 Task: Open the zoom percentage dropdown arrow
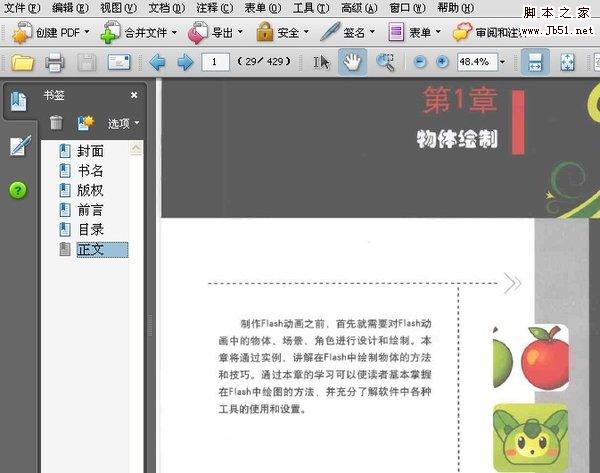click(x=502, y=62)
